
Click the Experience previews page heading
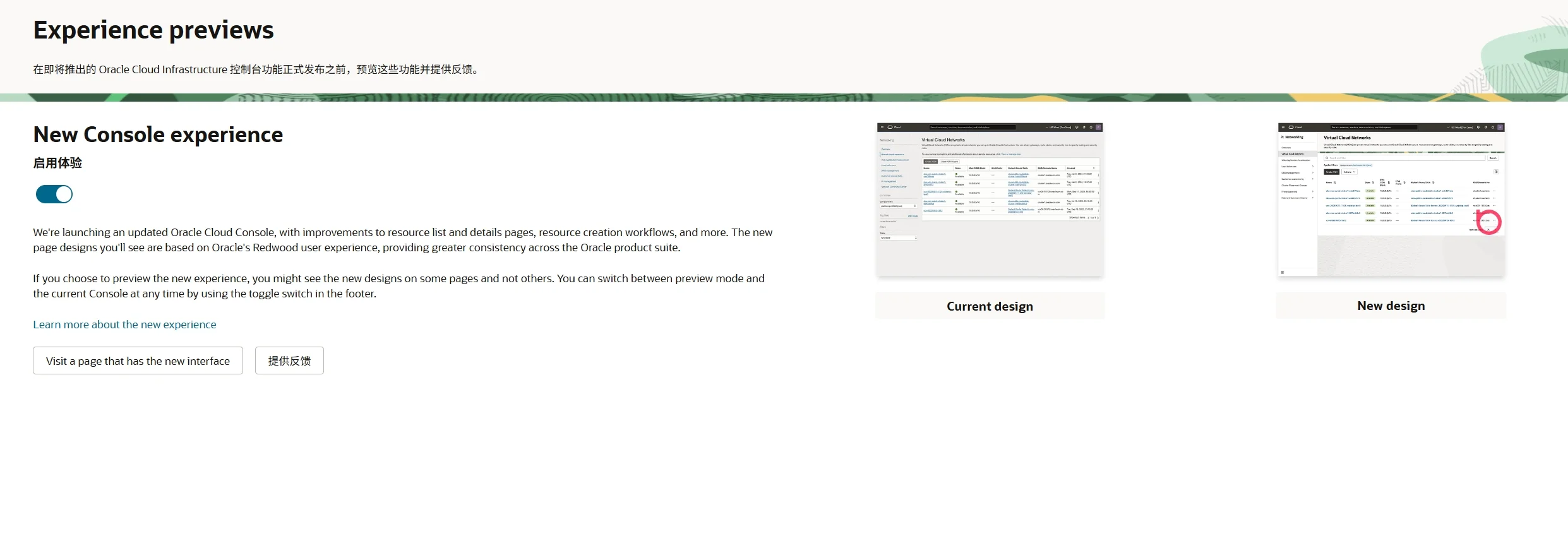[153, 30]
